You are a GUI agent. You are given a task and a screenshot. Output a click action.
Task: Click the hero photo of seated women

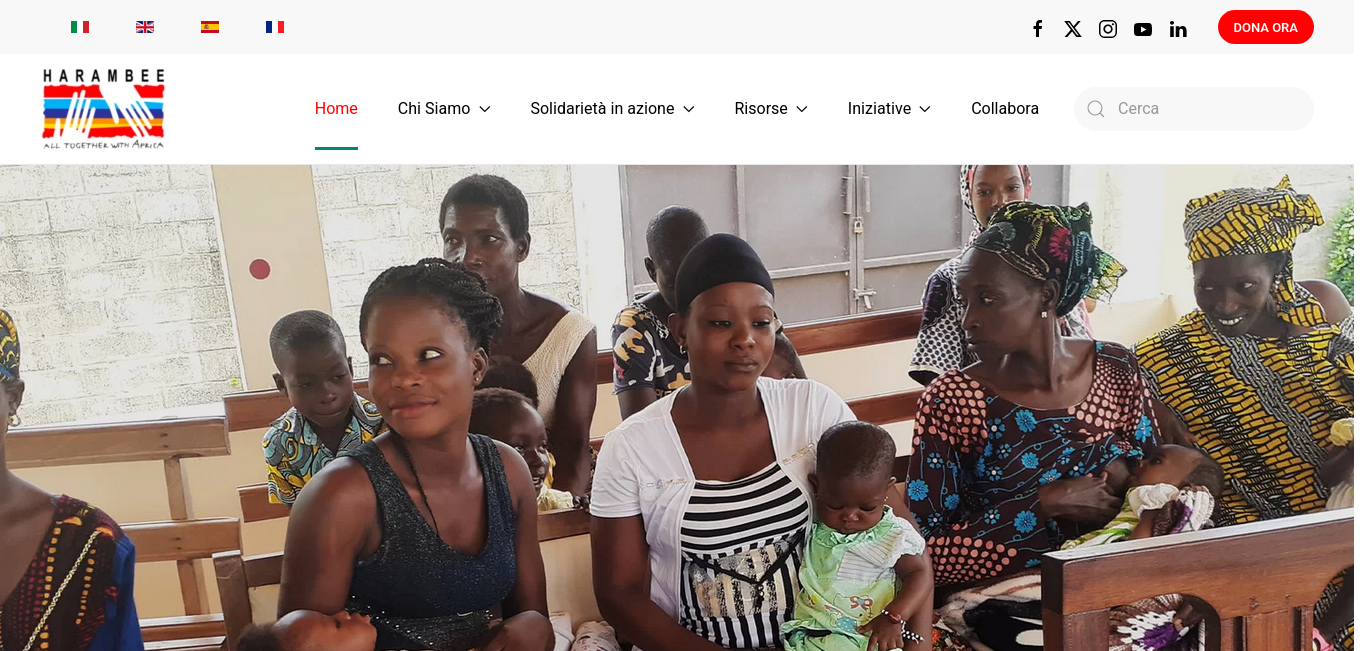[x=677, y=408]
